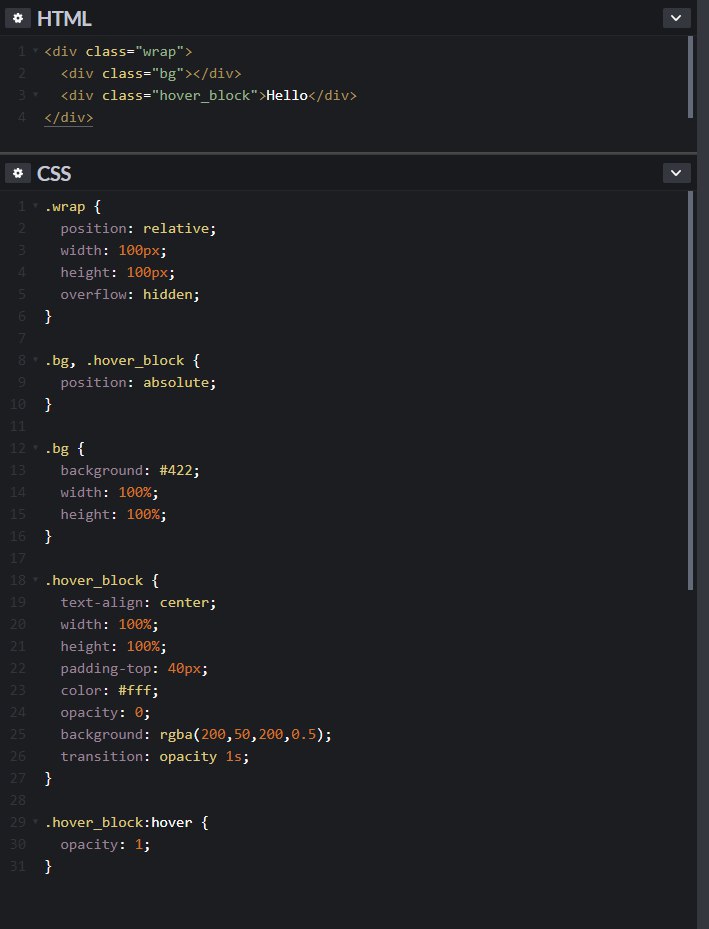Click the "transition: opacity 1s;" declaration
This screenshot has height=929, width=709.
coord(155,757)
